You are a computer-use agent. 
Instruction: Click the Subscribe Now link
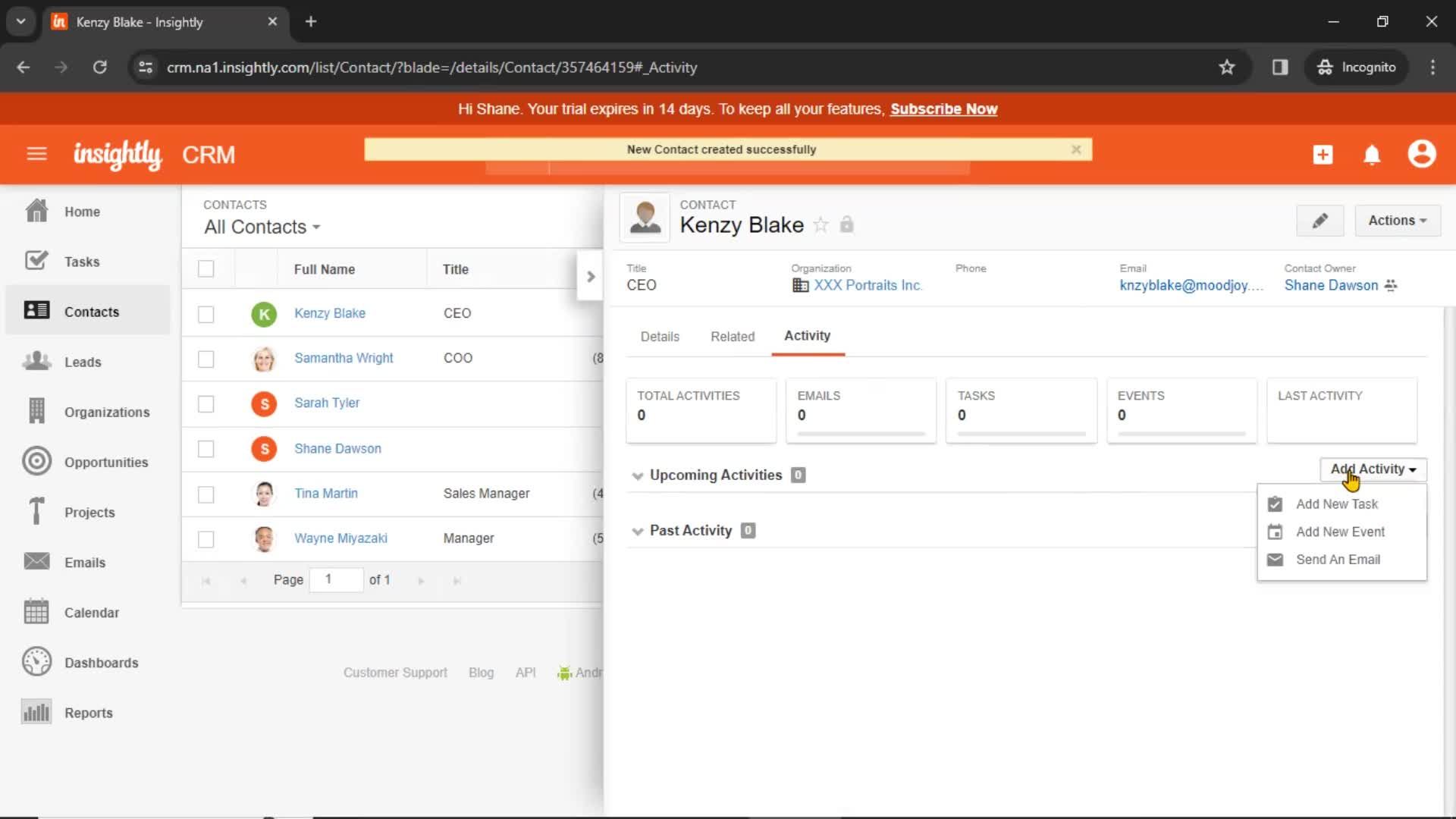click(943, 109)
